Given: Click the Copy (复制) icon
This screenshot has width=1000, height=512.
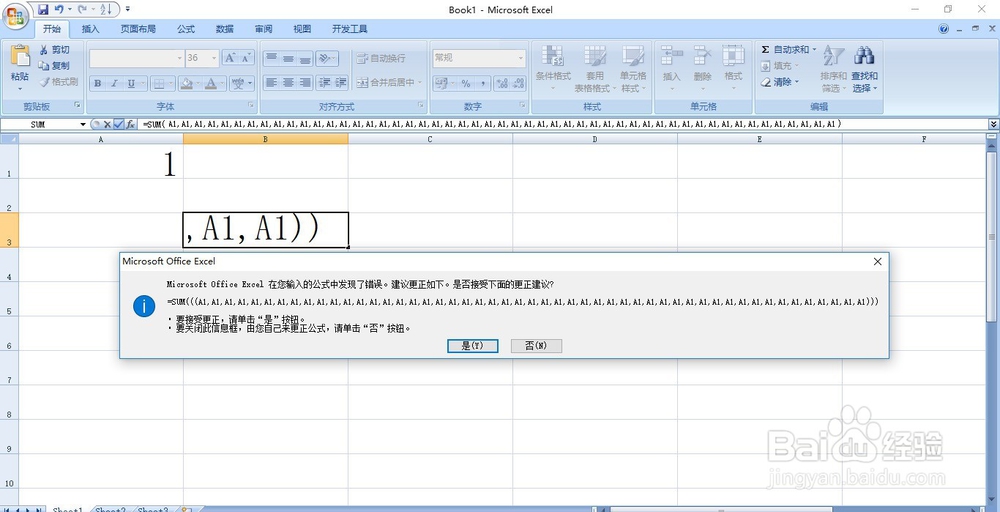Looking at the screenshot, I should (x=44, y=66).
